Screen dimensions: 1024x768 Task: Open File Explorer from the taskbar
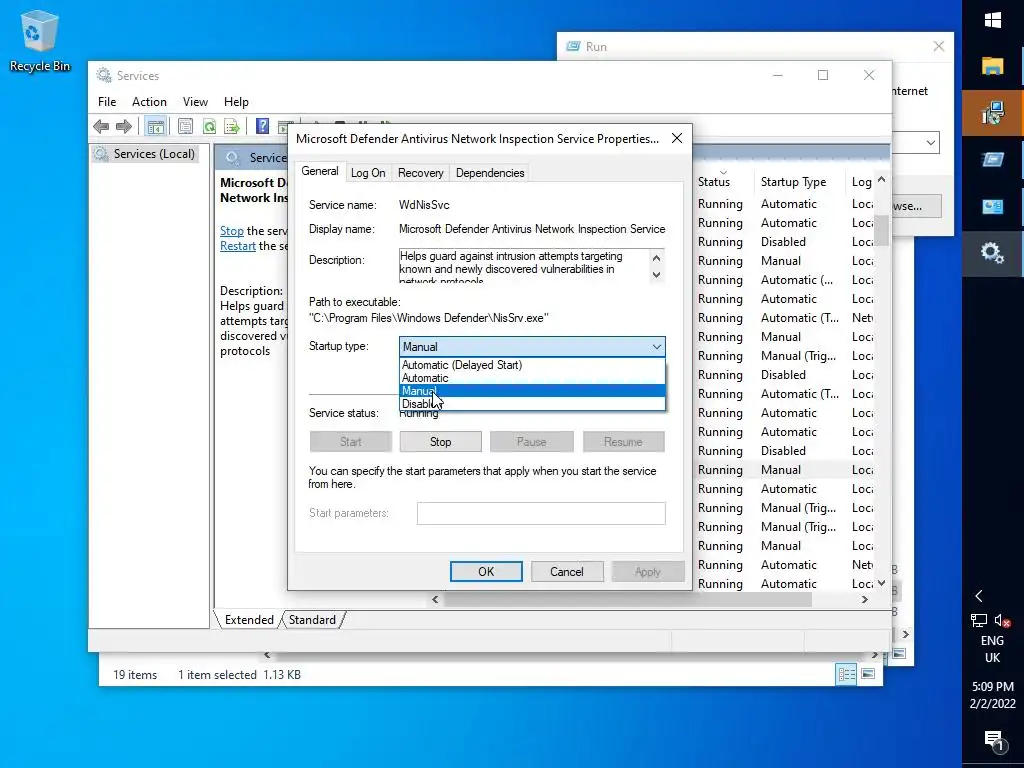[x=993, y=66]
